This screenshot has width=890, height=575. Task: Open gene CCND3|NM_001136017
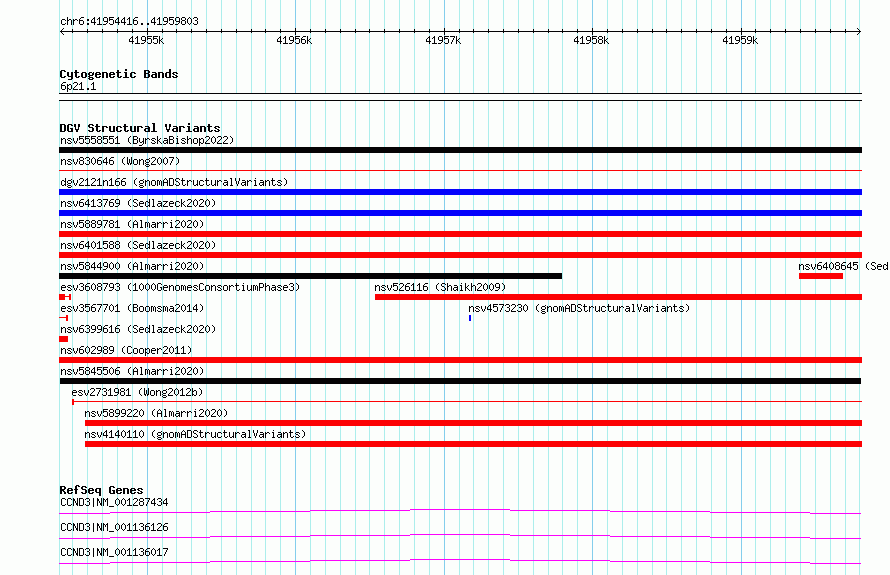[x=114, y=552]
